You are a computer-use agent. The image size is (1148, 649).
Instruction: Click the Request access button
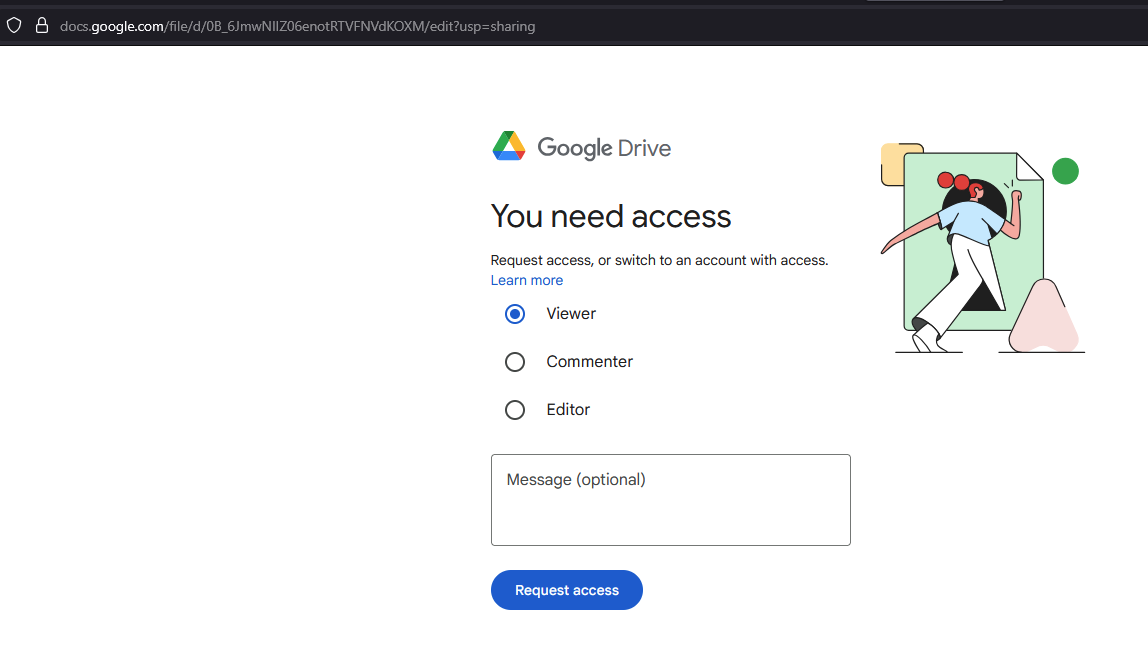[x=567, y=590]
